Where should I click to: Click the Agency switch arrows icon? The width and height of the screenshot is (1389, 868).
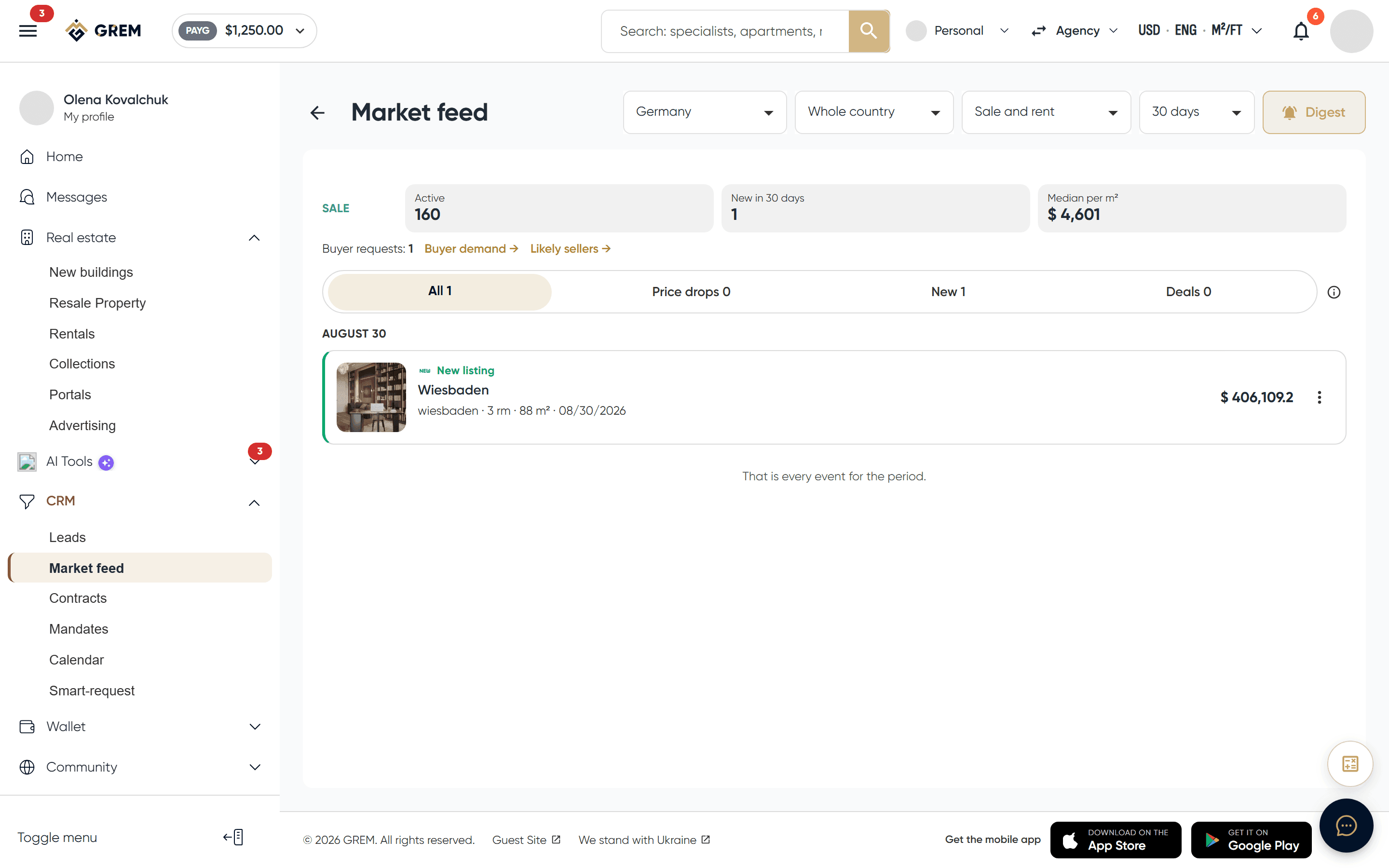click(x=1038, y=31)
